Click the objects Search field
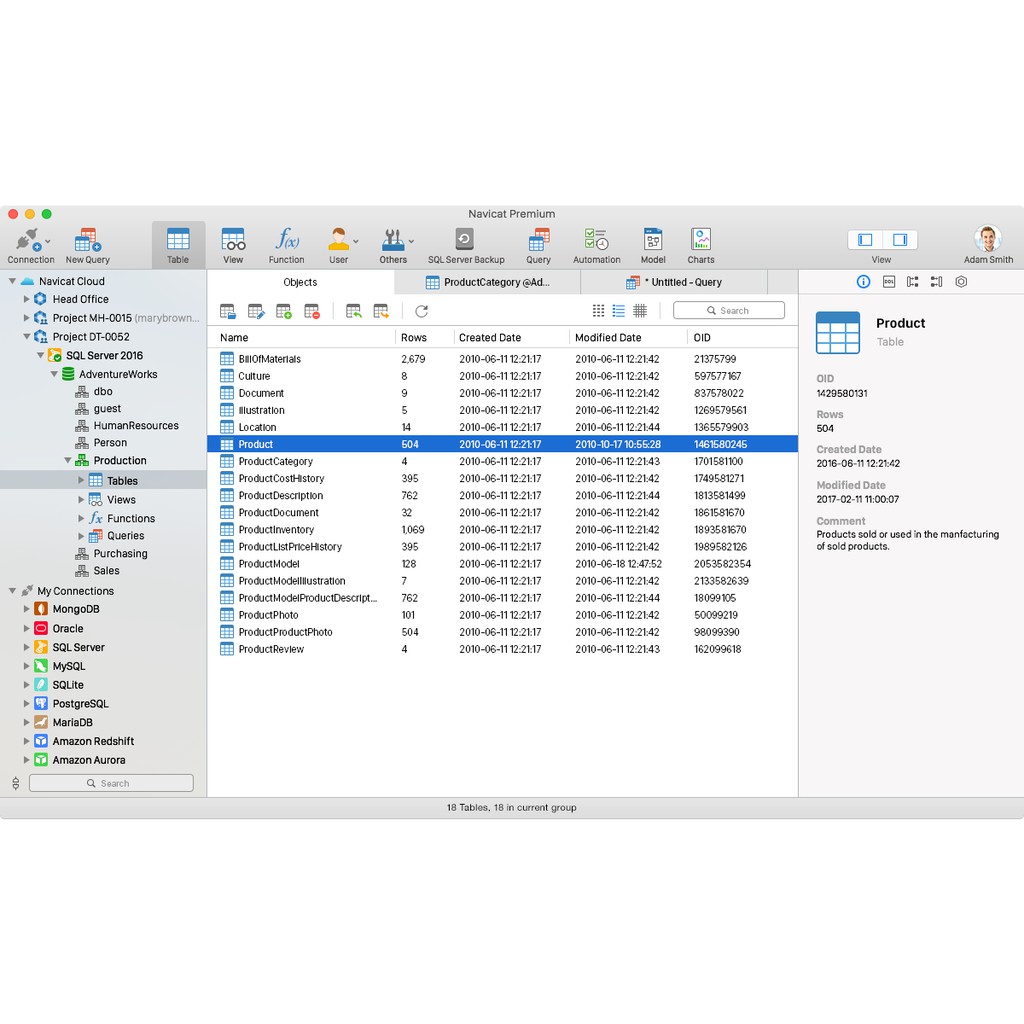This screenshot has height=1024, width=1024. [x=729, y=311]
